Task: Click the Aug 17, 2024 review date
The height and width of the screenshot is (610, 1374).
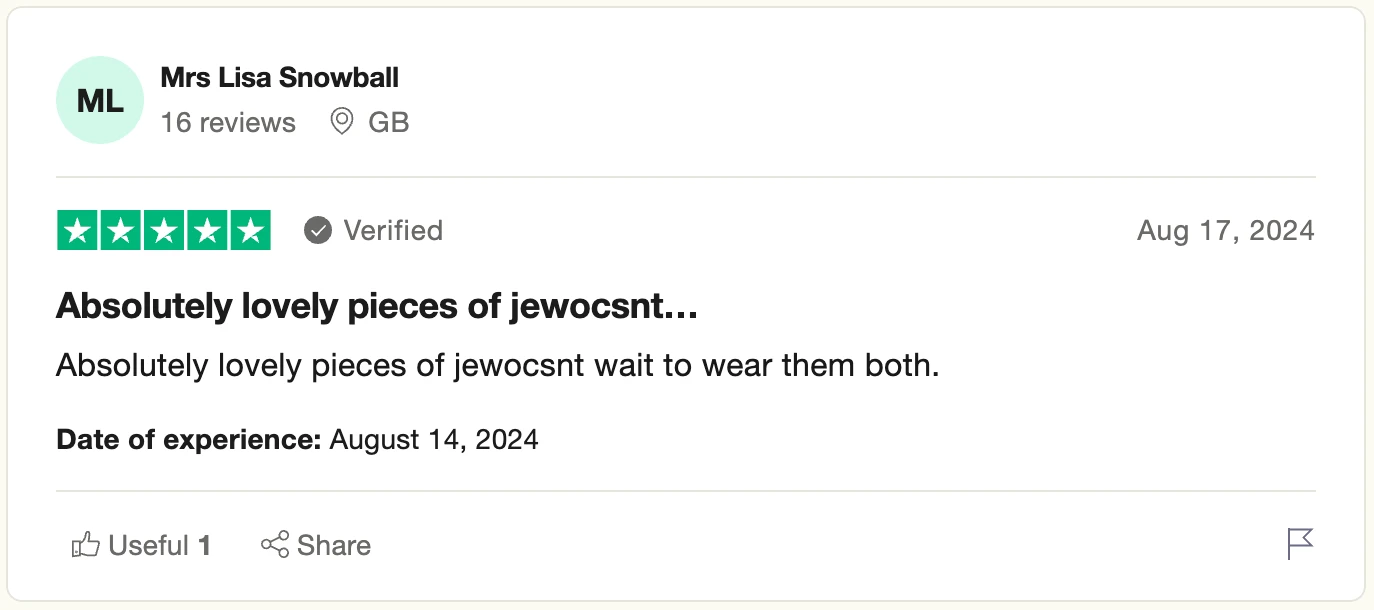Action: pyautogui.click(x=1225, y=231)
